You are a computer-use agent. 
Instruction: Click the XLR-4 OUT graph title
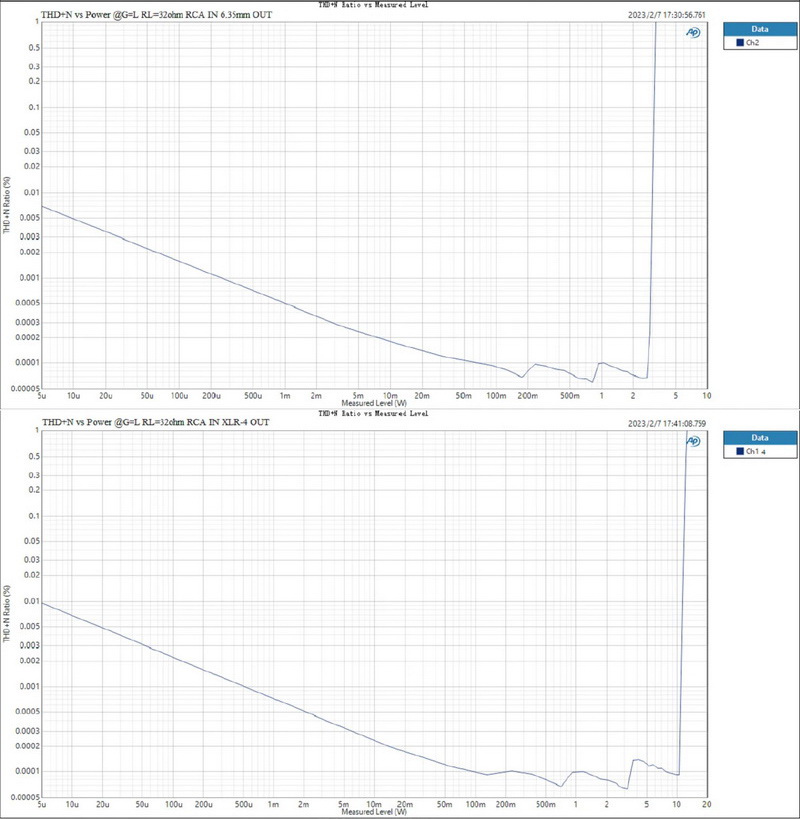[x=155, y=423]
